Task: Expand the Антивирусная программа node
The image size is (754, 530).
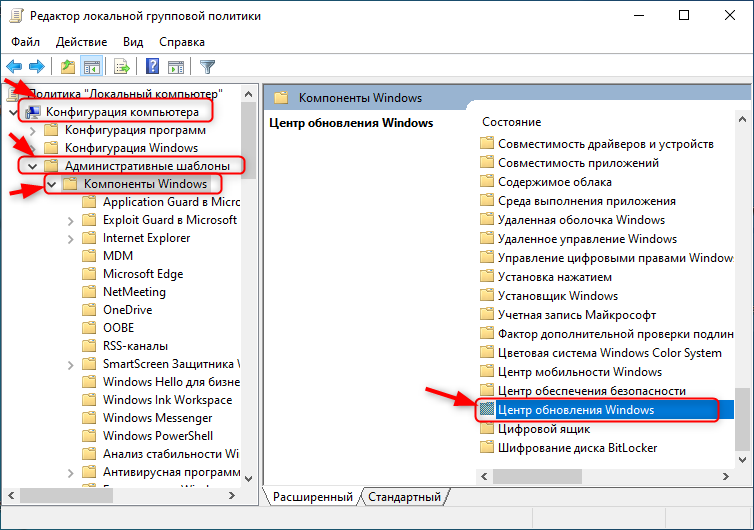Action: click(x=71, y=473)
